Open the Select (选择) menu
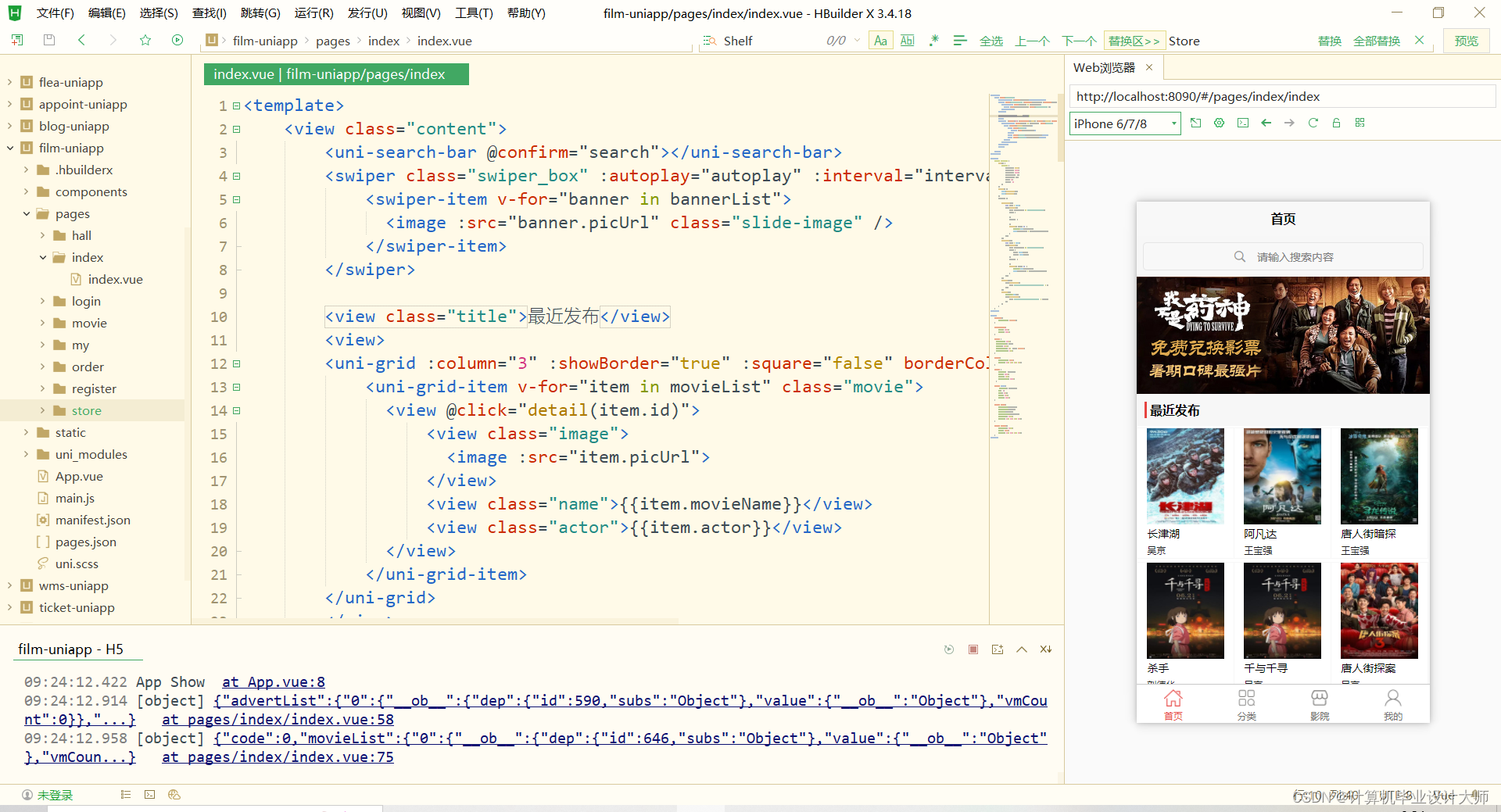This screenshot has width=1501, height=812. pyautogui.click(x=159, y=13)
